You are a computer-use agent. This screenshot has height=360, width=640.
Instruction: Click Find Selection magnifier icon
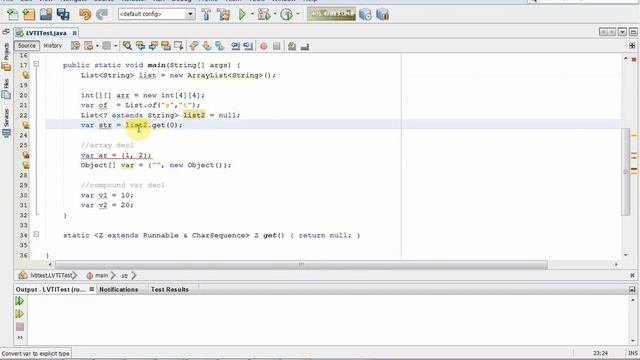tap(127, 46)
